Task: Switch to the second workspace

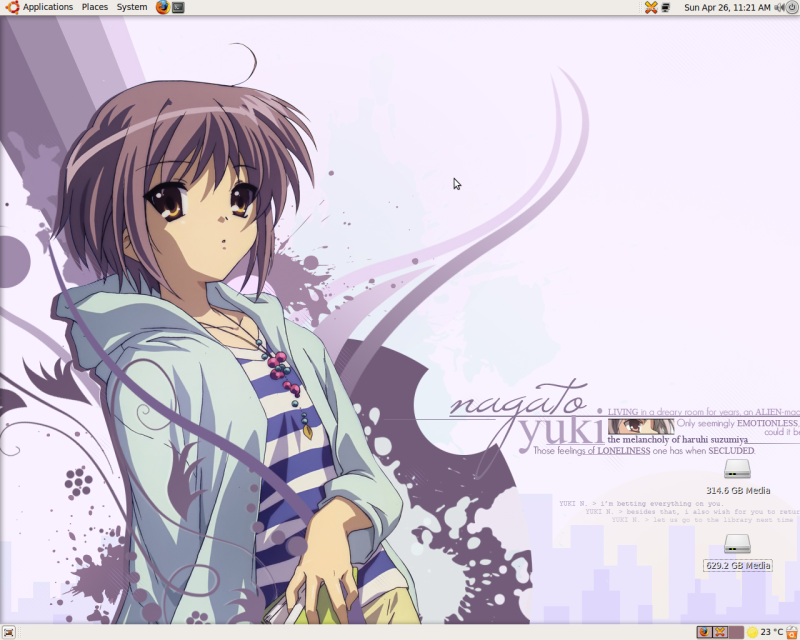Action: pos(720,632)
